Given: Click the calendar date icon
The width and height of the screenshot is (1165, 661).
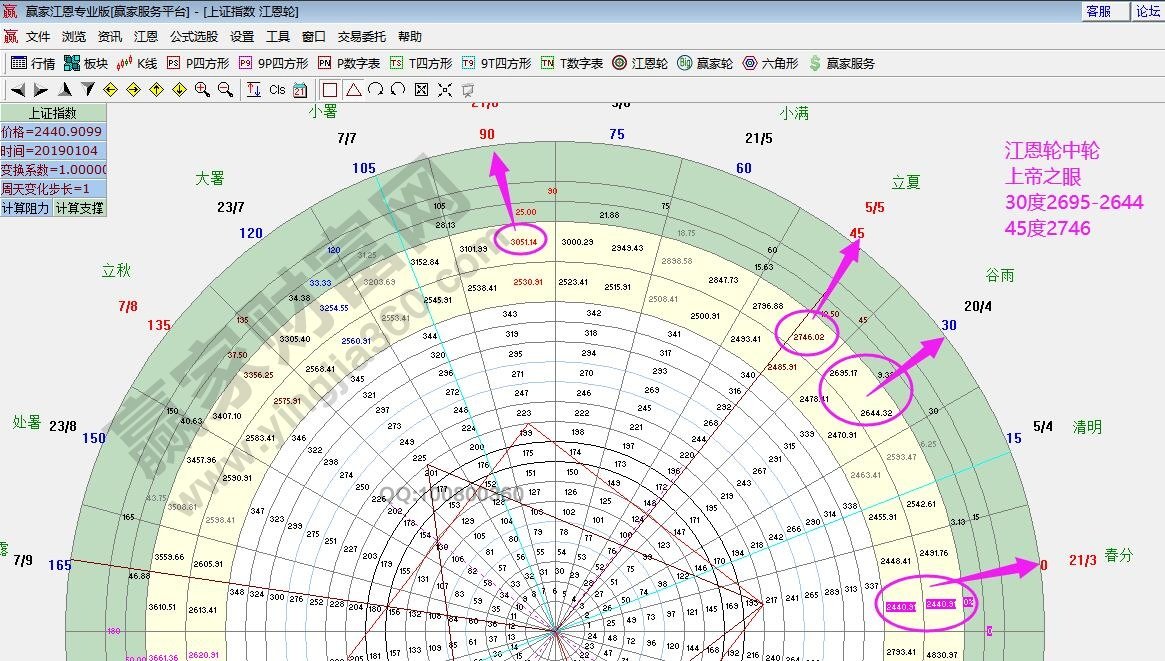Looking at the screenshot, I should click(299, 90).
